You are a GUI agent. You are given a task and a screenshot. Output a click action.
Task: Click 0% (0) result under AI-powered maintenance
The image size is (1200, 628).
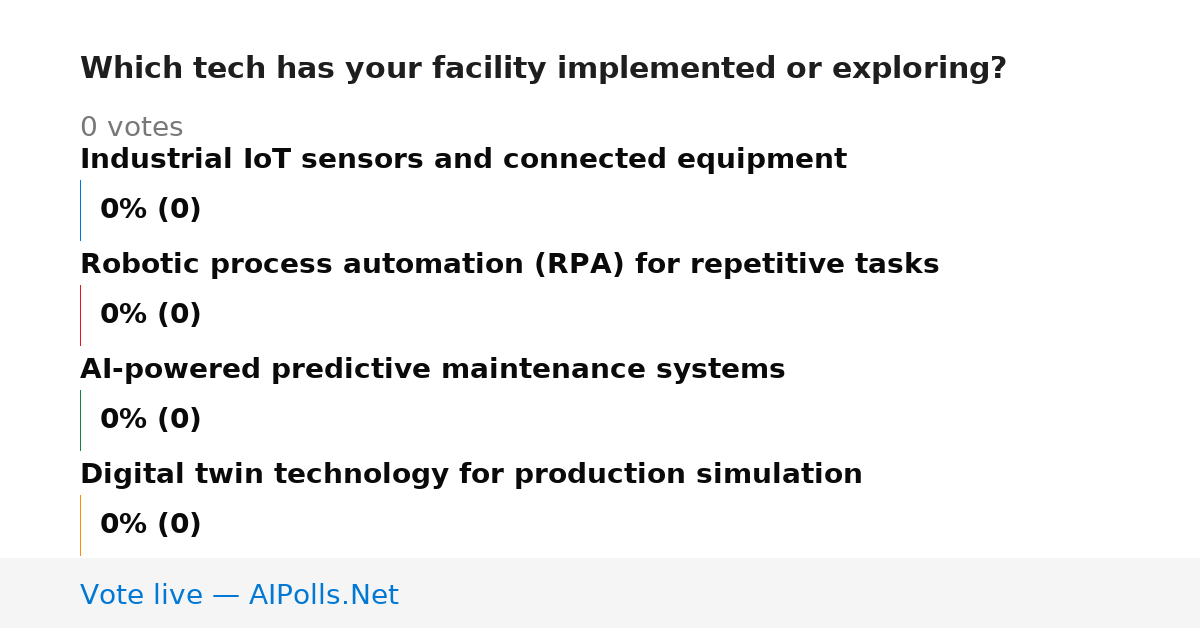(x=150, y=420)
